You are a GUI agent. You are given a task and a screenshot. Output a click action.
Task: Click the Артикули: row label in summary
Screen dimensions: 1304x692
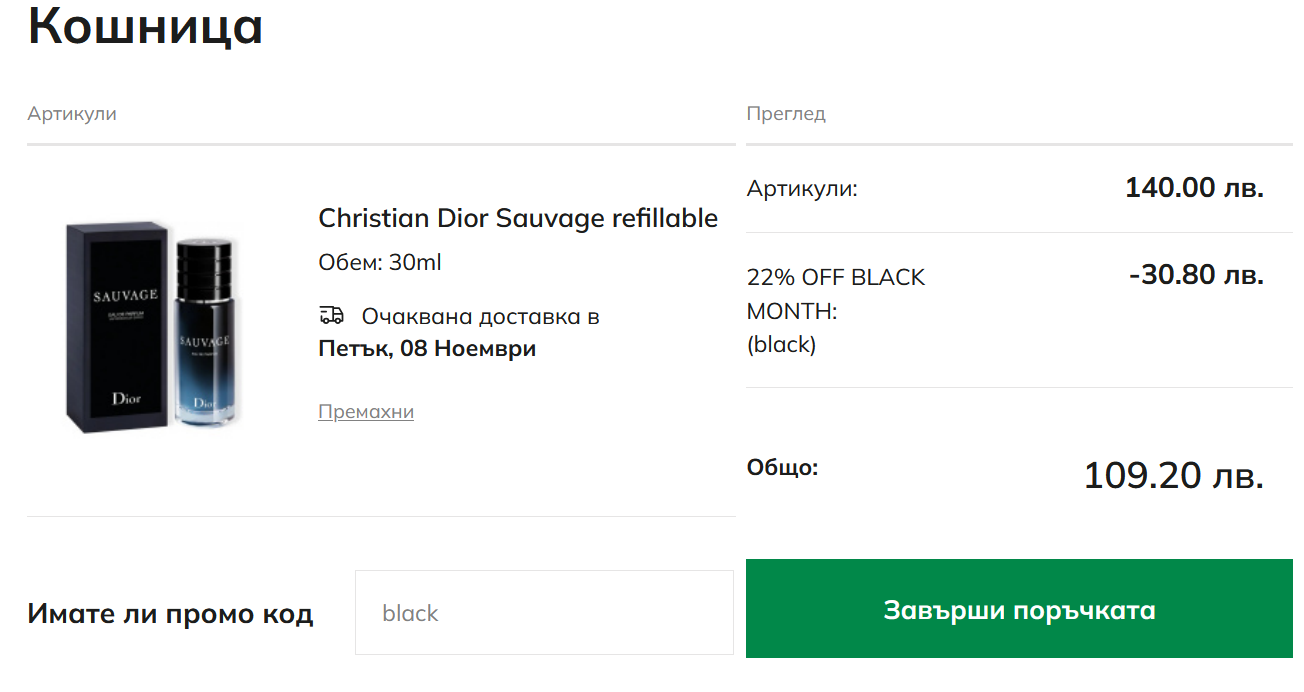(802, 189)
